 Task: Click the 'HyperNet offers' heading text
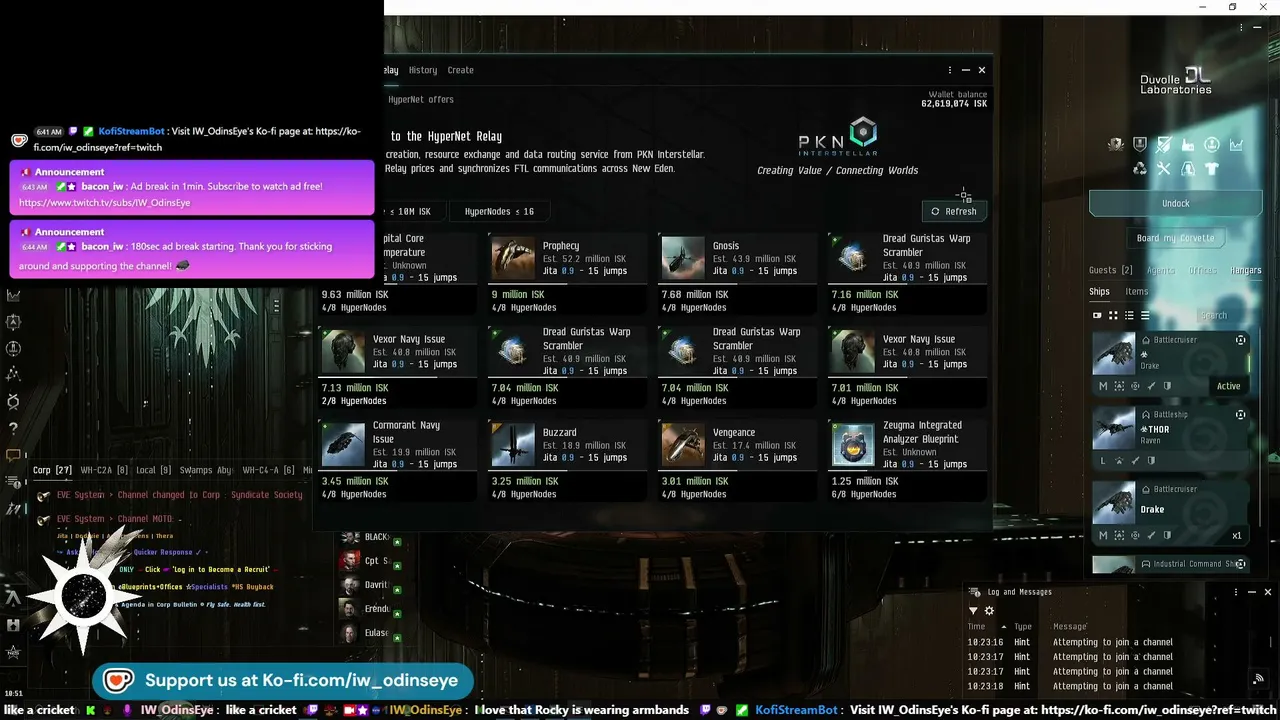421,100
